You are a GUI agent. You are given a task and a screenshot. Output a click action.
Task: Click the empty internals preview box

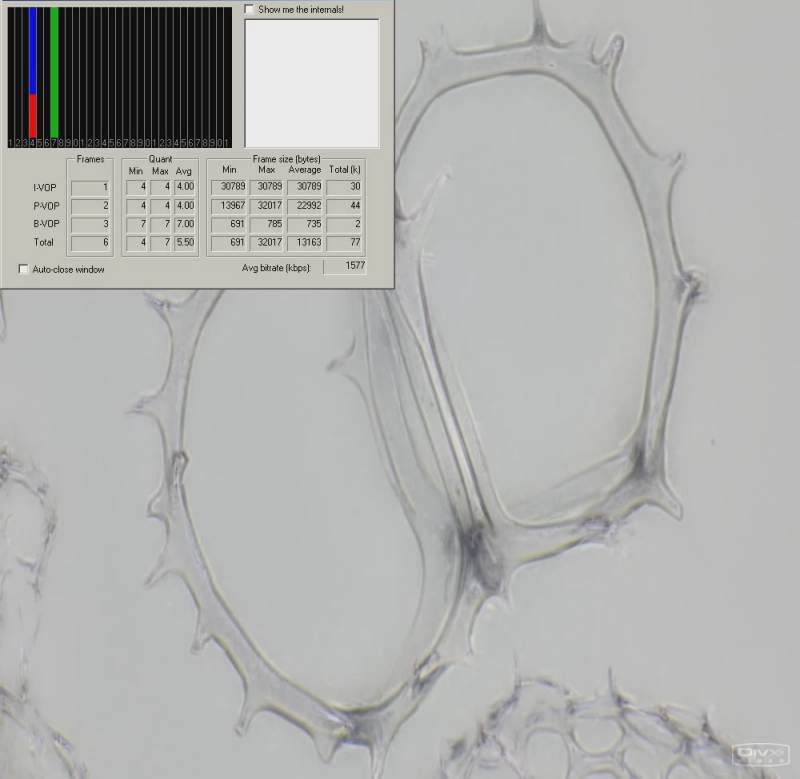point(312,83)
